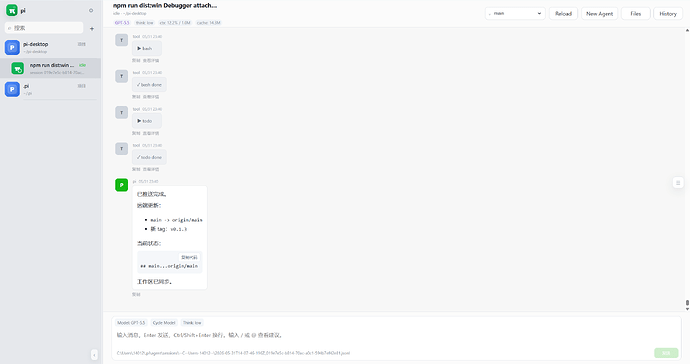Click the Cycle Model chip

pos(164,323)
